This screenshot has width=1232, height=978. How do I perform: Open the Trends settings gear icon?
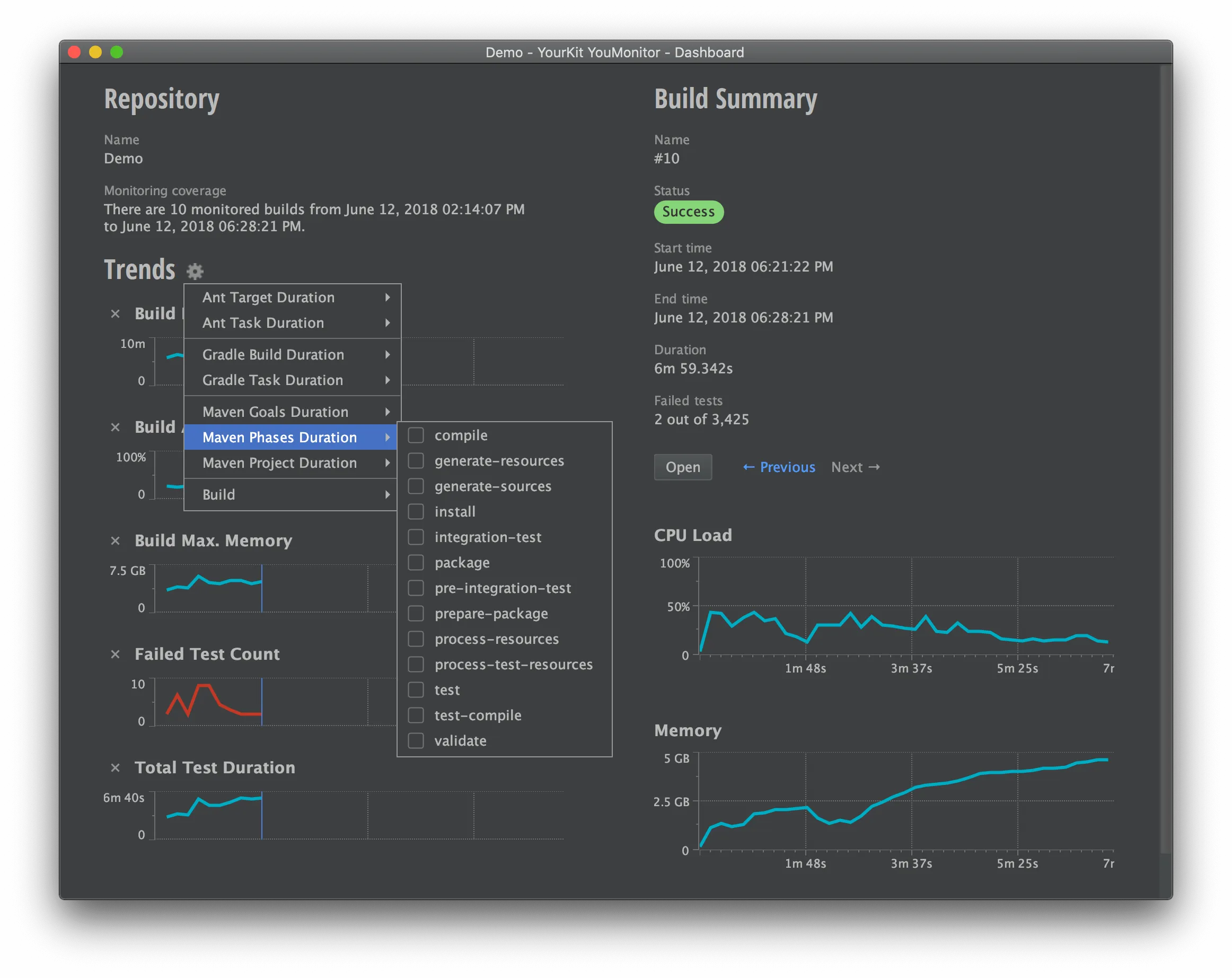click(195, 271)
